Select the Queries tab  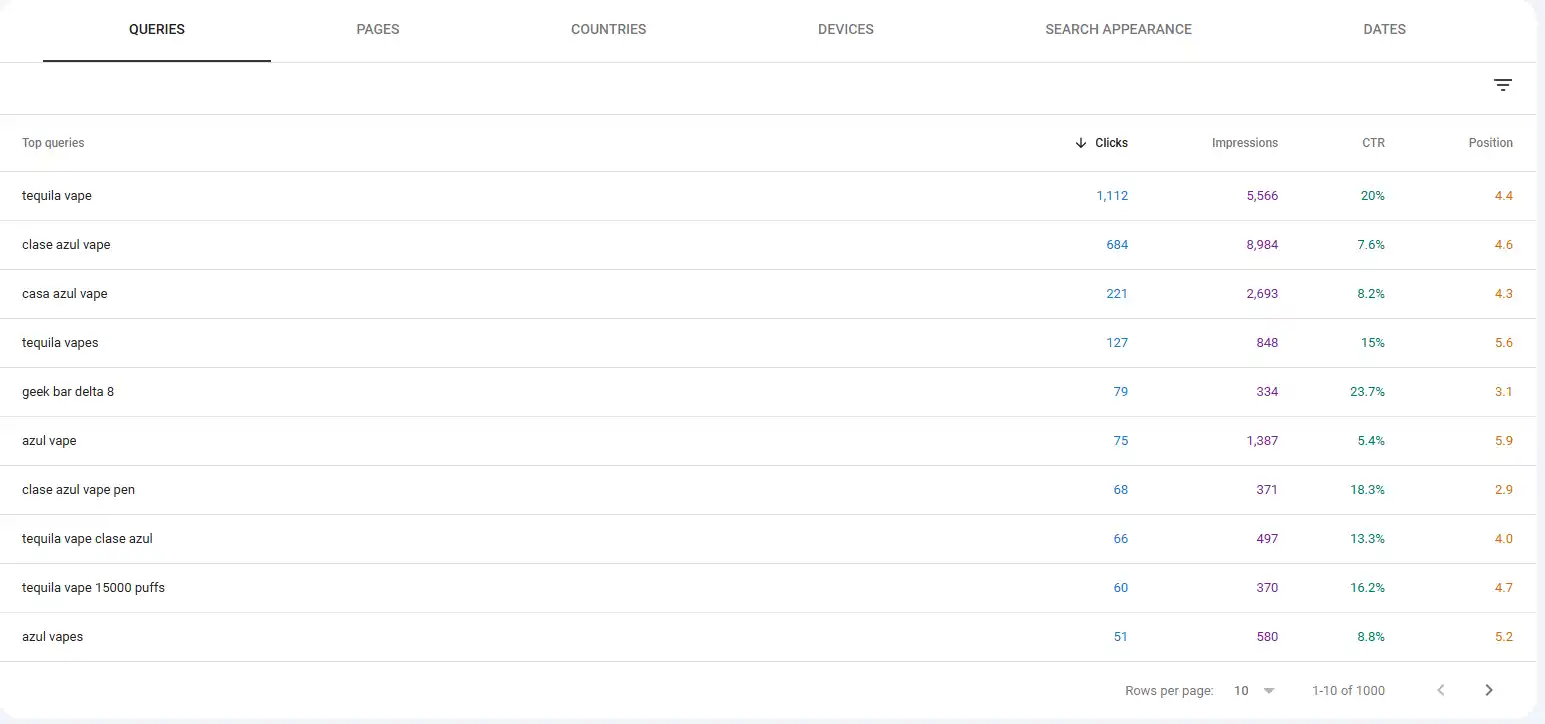click(157, 30)
